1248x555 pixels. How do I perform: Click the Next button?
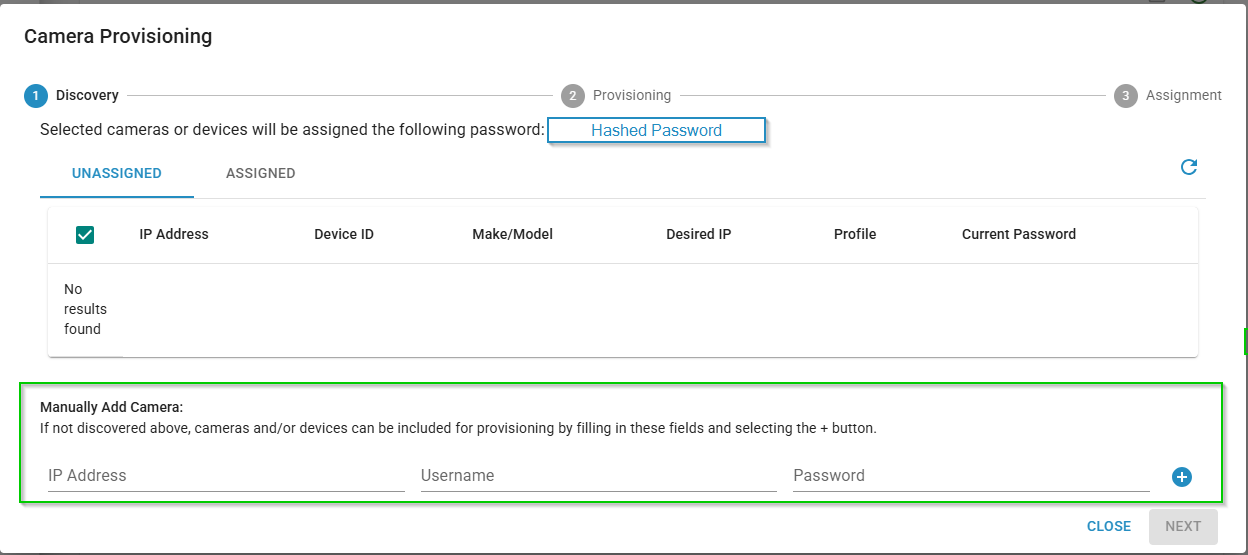(1182, 526)
